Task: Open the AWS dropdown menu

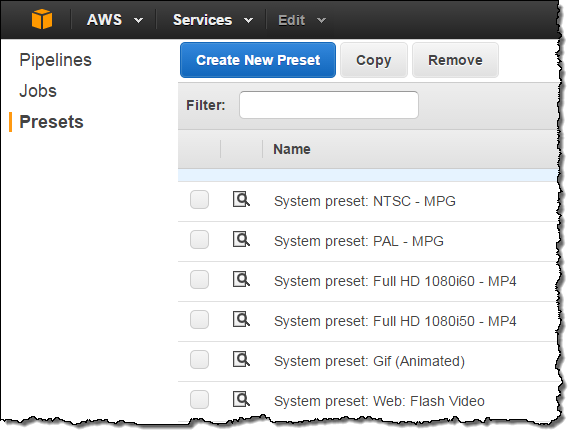Action: [x=114, y=20]
